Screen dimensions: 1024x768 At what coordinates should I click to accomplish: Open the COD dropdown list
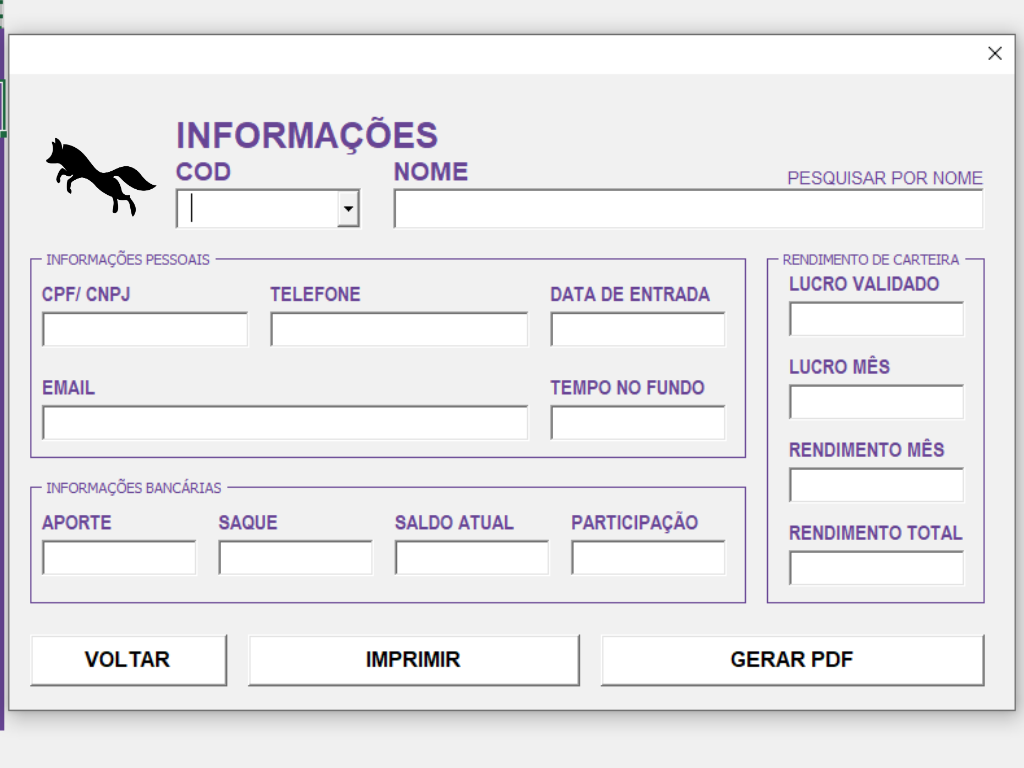[348, 208]
